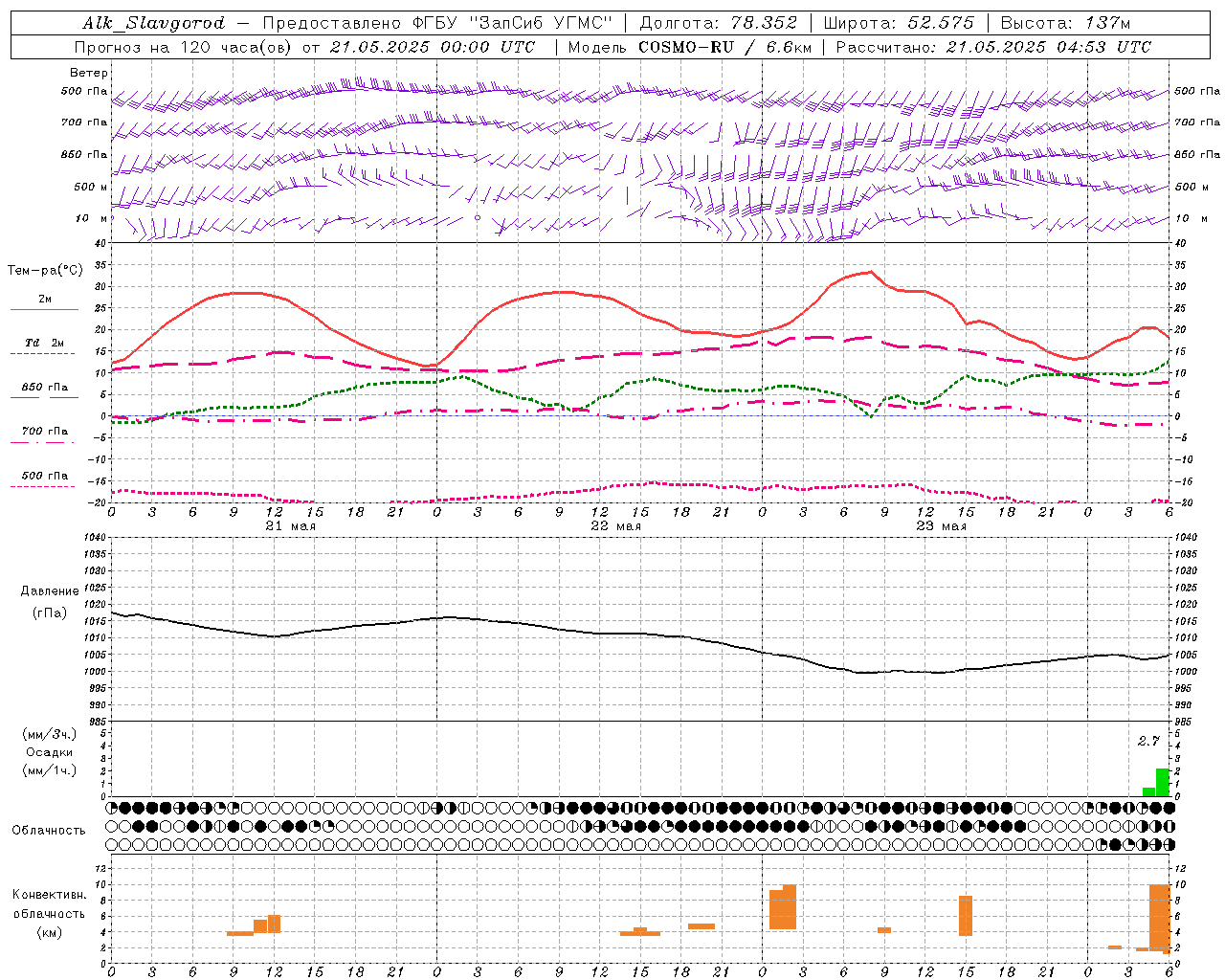Click the '21 мая' date label
The height and width of the screenshot is (980, 1225).
click(x=290, y=526)
